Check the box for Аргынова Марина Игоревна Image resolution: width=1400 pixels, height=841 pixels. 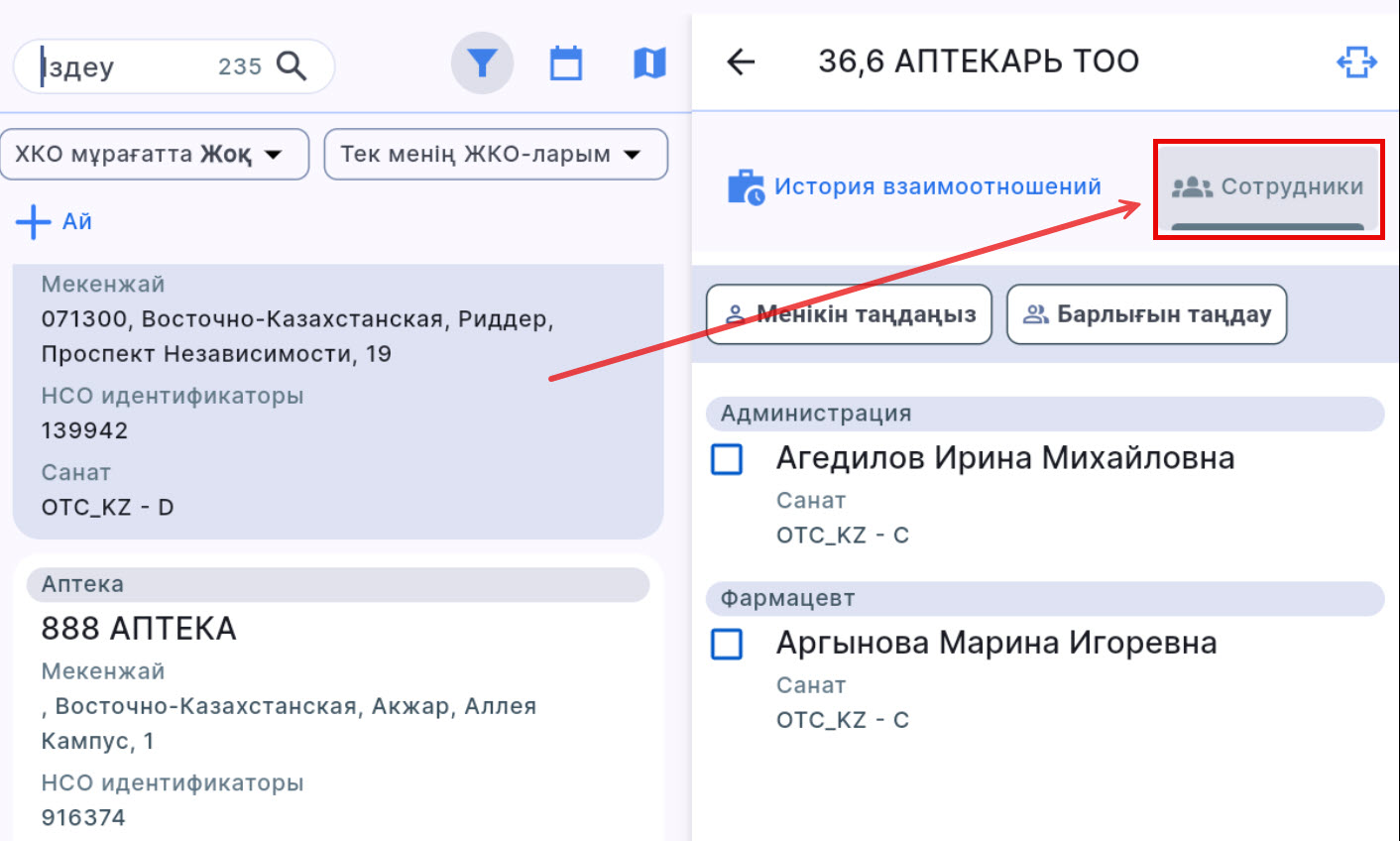point(728,645)
